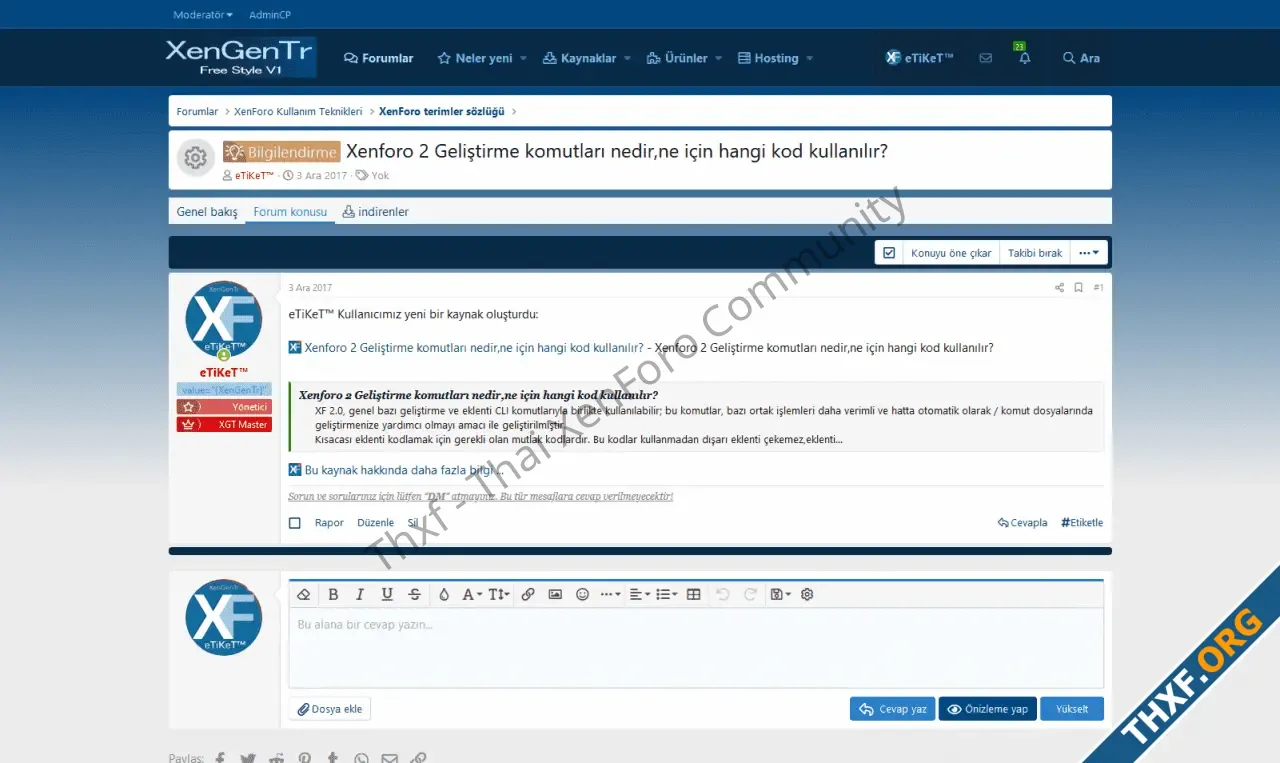Screen dimensions: 1280x763
Task: Insert a link with chain icon
Action: click(x=528, y=594)
